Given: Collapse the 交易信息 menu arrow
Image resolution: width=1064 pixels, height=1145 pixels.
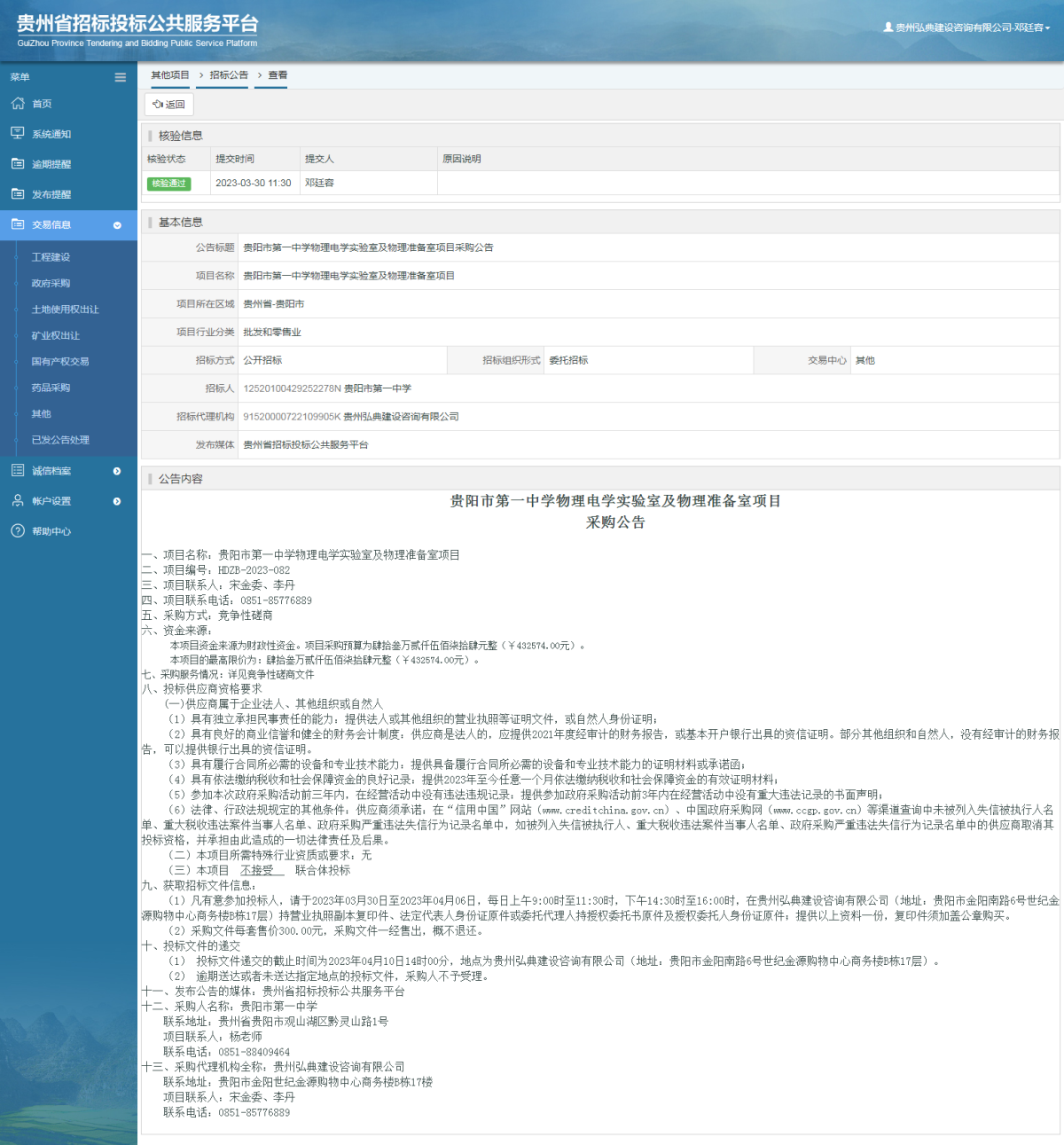Looking at the screenshot, I should [x=117, y=225].
